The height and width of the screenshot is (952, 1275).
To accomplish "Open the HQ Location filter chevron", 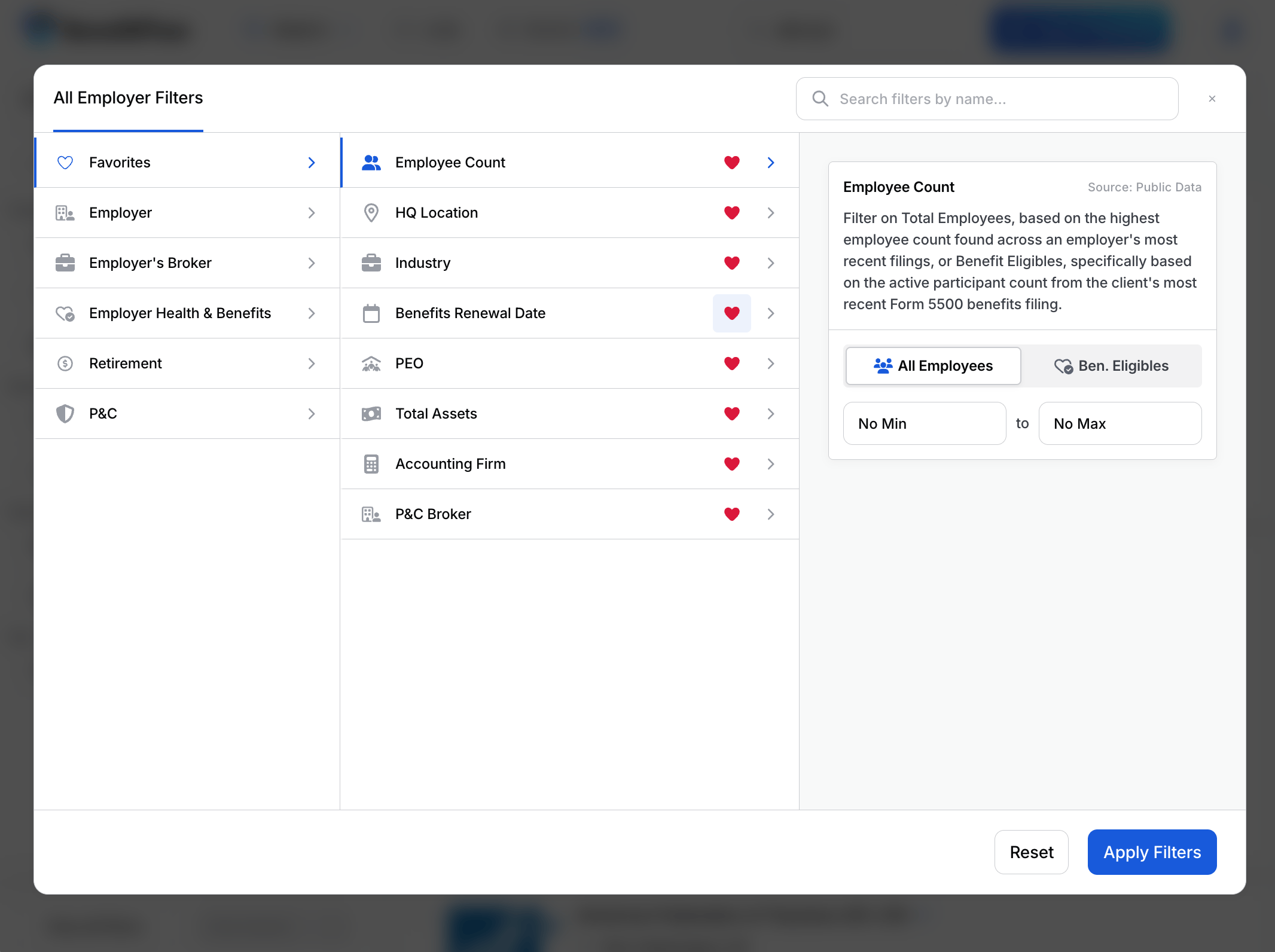I will tap(771, 213).
